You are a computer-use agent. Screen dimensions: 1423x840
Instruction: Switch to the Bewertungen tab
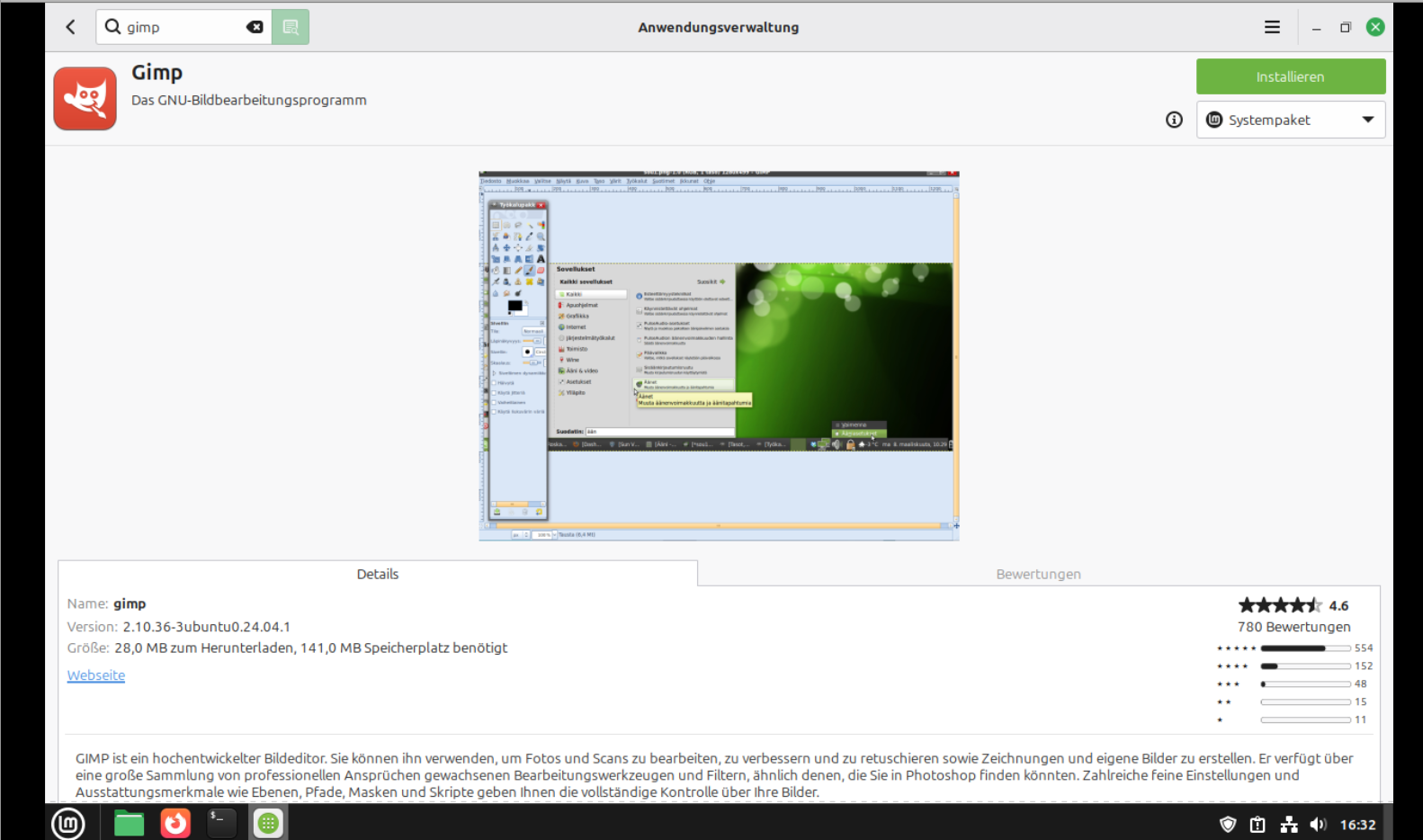[1038, 574]
